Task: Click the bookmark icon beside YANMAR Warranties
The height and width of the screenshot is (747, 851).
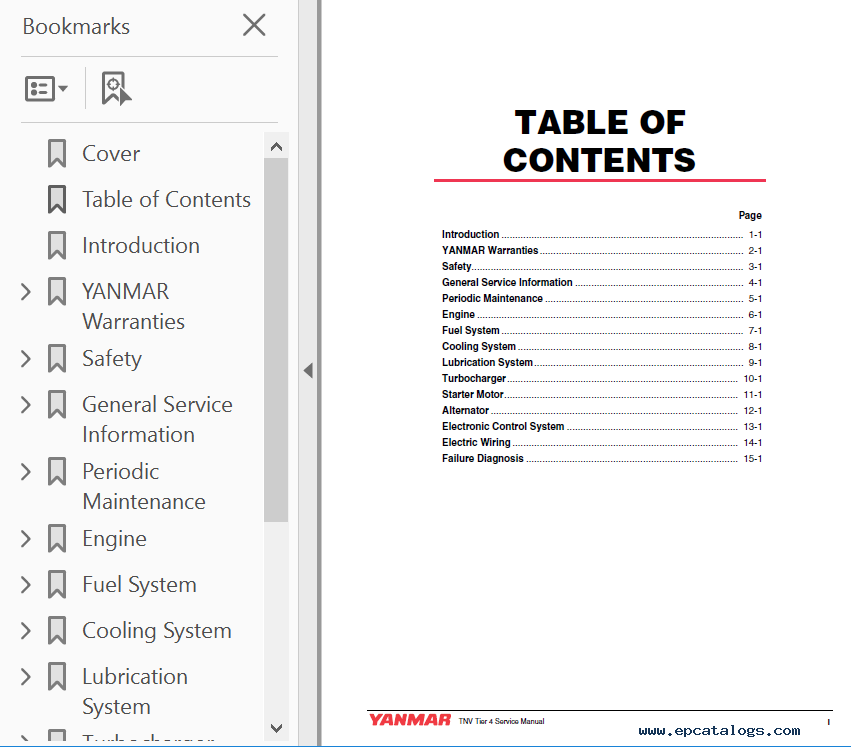Action: (x=57, y=292)
